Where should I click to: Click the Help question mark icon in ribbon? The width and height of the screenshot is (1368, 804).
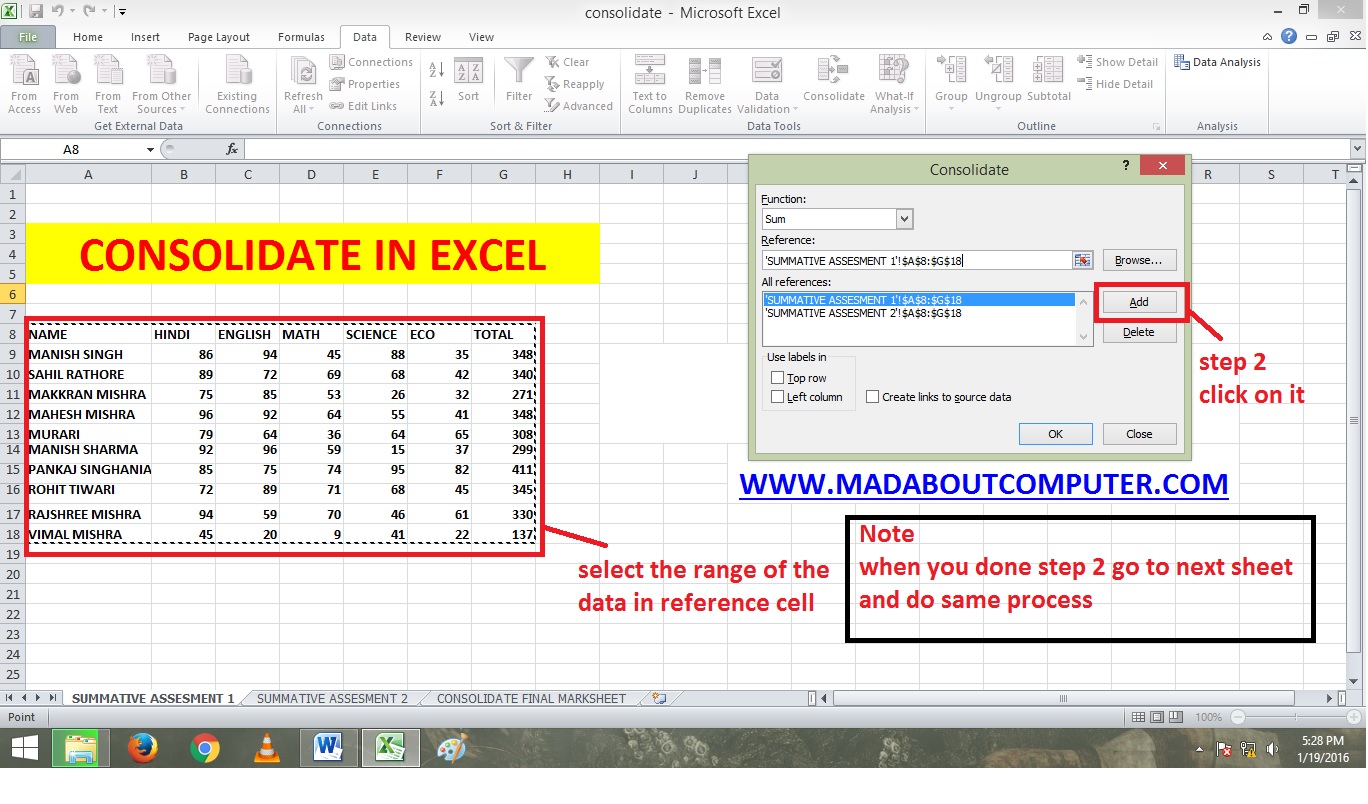click(1290, 37)
